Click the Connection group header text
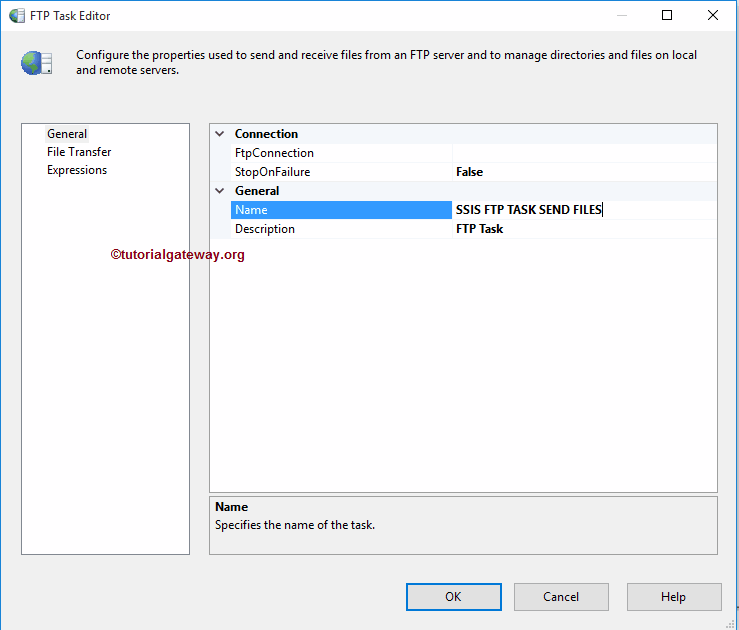 [266, 134]
